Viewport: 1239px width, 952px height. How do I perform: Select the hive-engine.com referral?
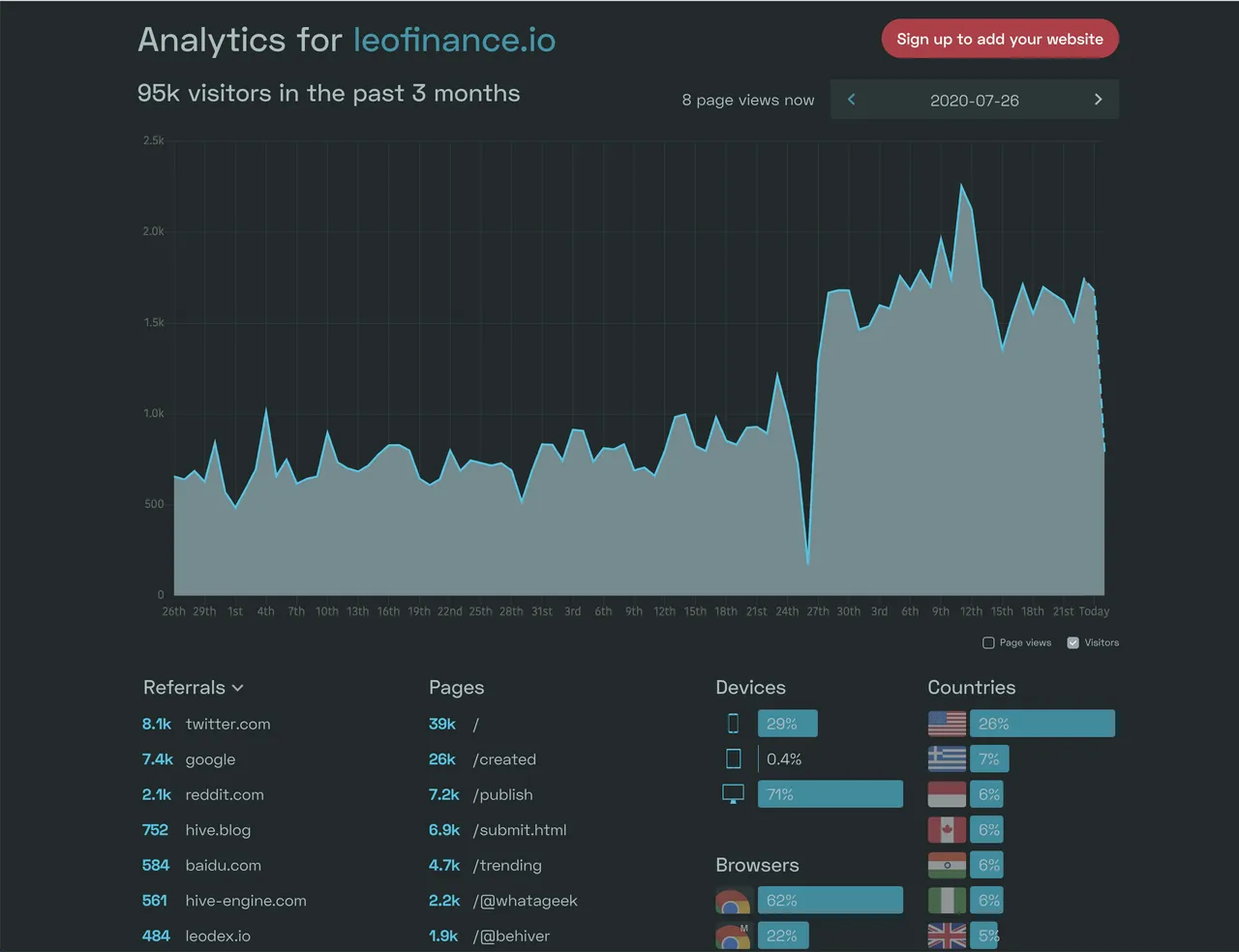(x=246, y=901)
